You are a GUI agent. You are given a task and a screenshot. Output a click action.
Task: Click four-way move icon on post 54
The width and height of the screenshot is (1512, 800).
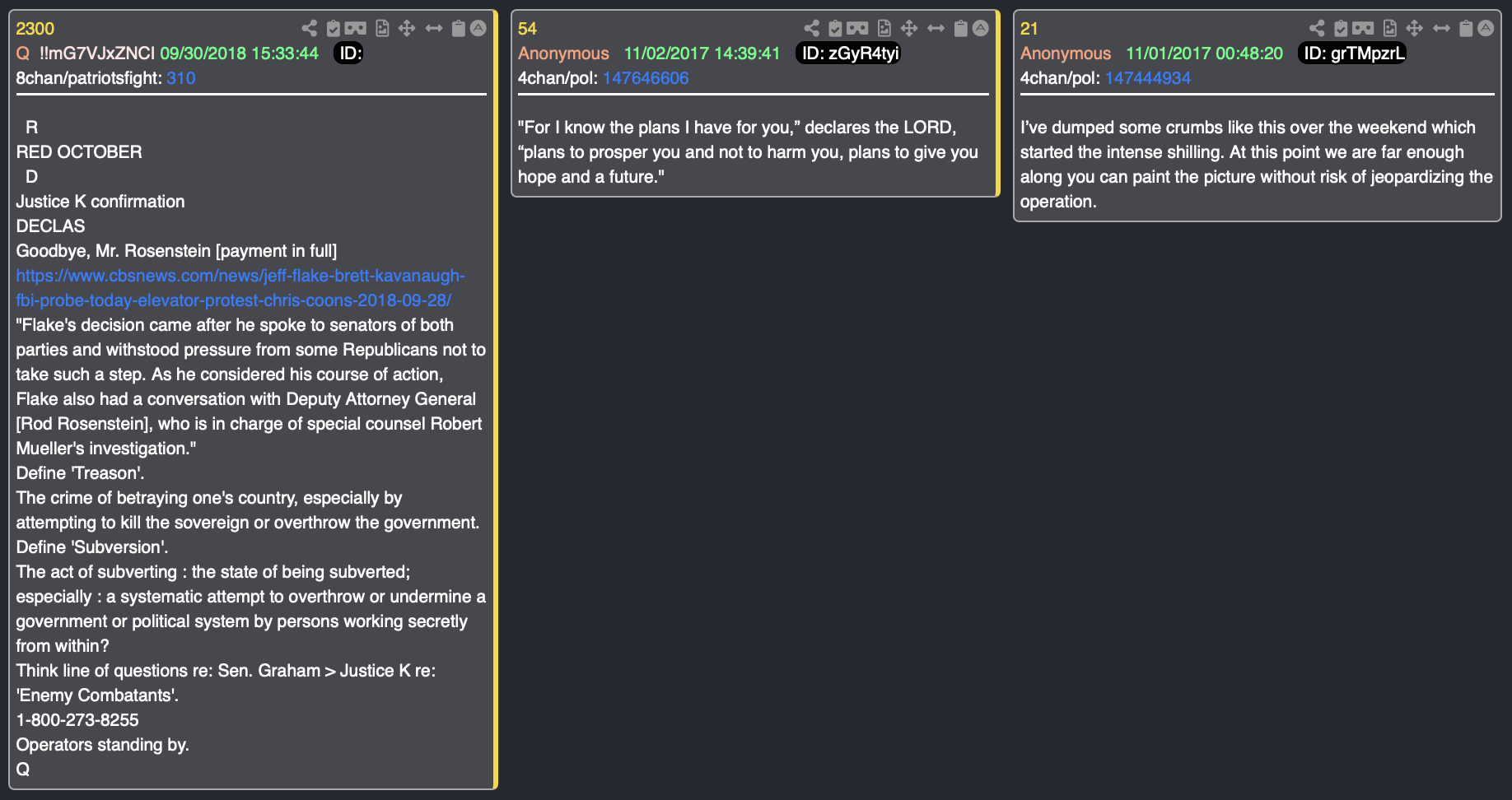click(909, 29)
